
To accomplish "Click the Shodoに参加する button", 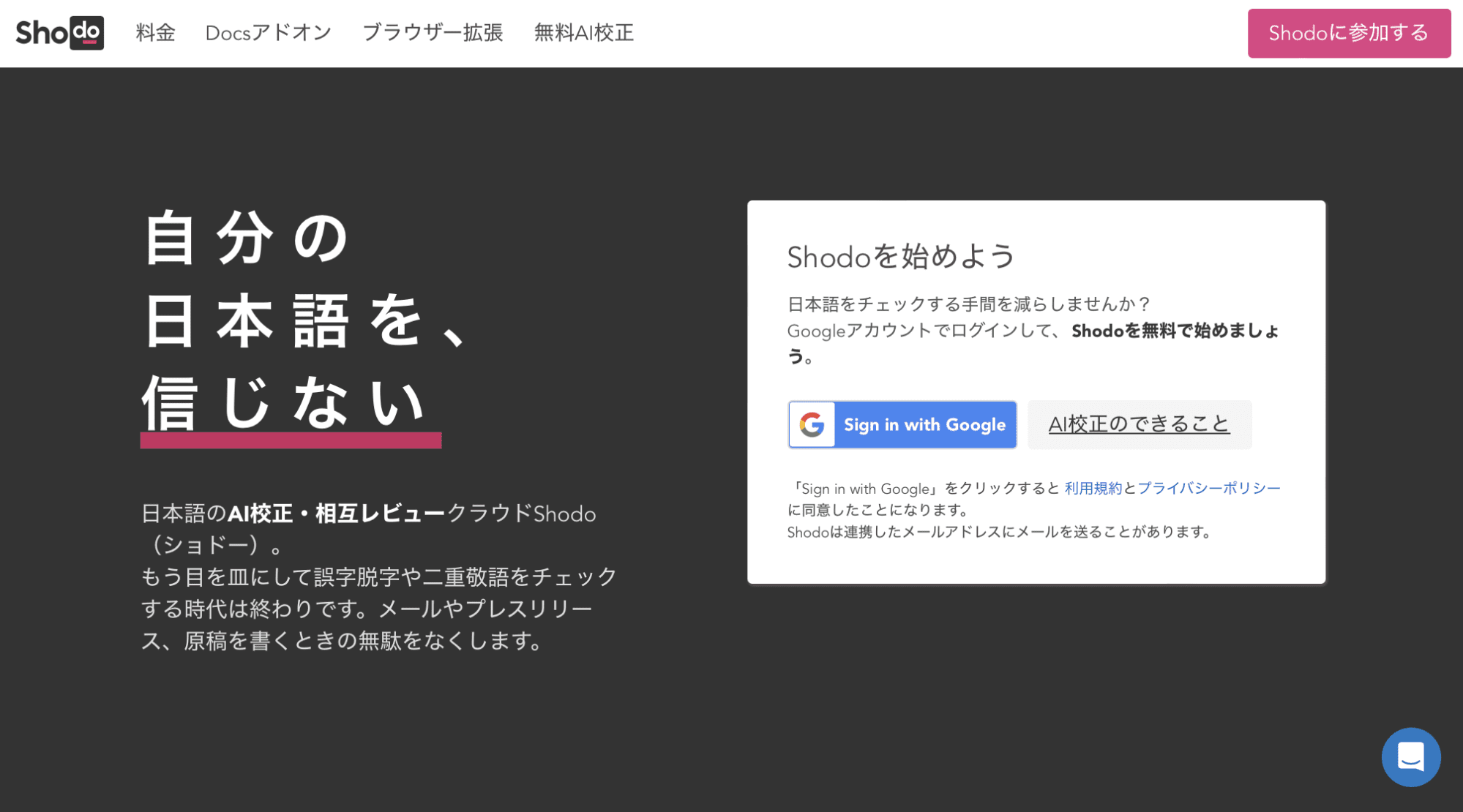I will (x=1349, y=33).
